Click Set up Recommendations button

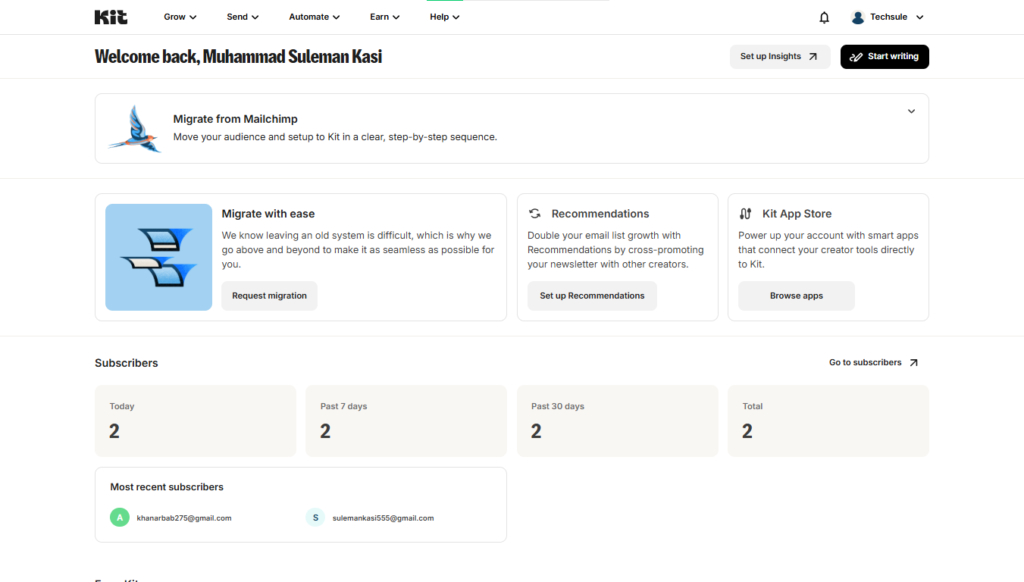coord(592,296)
